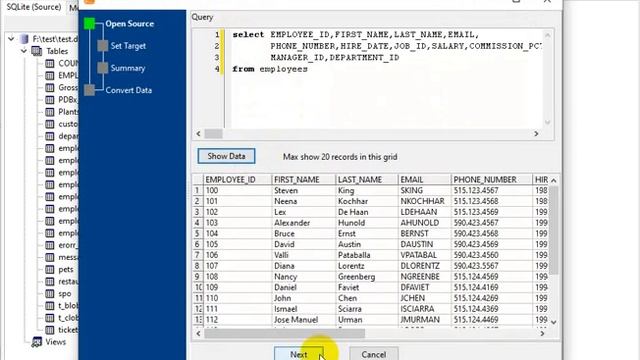Select the ticket table icon
Viewport: 640px width, 360px height.
pyautogui.click(x=49, y=330)
